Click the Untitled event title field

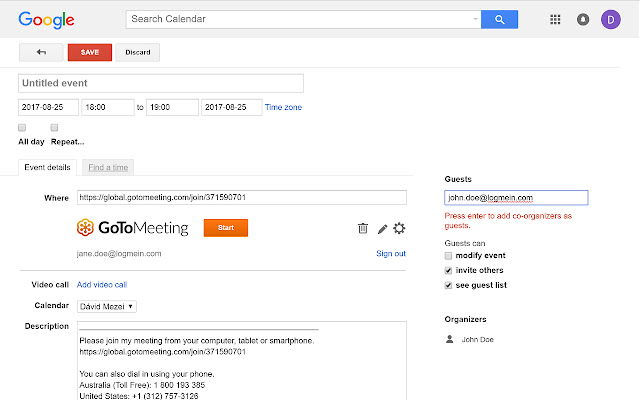click(161, 84)
